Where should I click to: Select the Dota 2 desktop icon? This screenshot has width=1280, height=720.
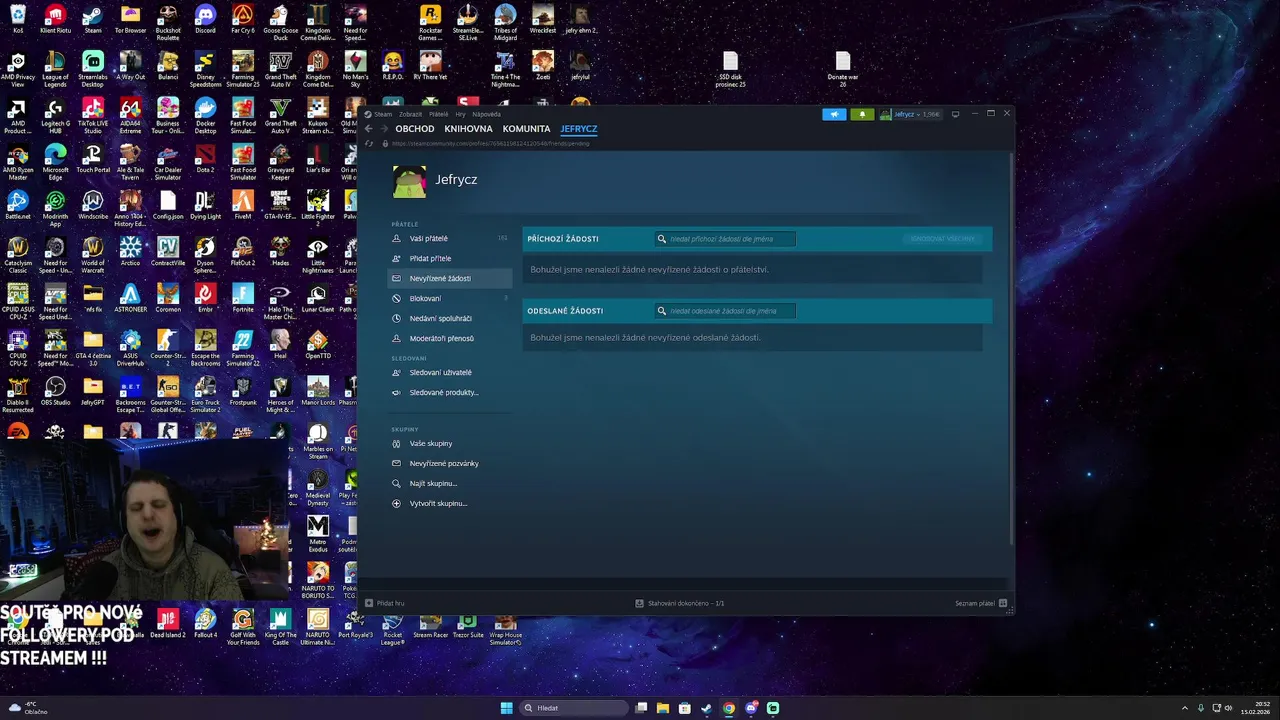point(205,158)
